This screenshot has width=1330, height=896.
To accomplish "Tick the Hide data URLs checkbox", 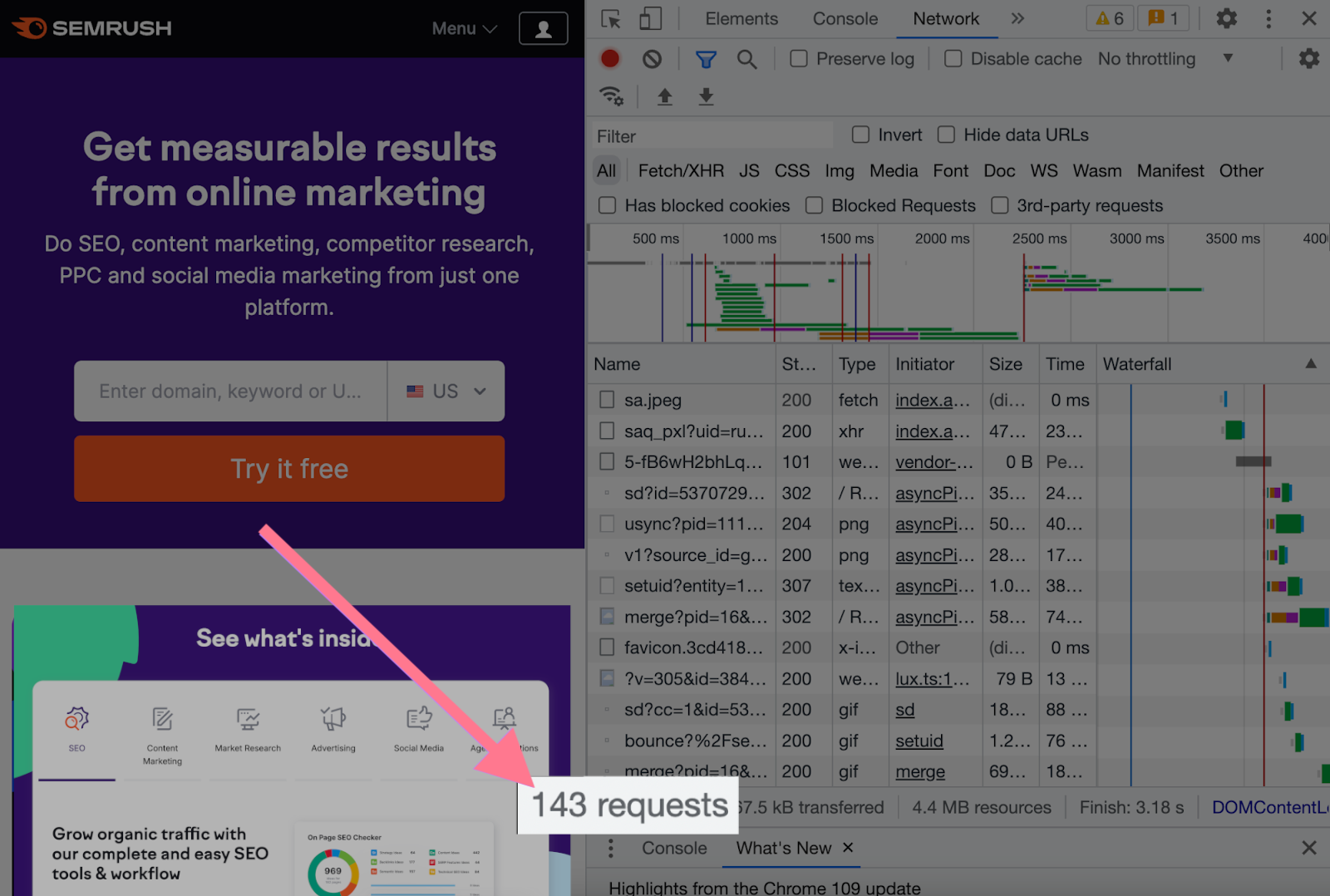I will click(x=946, y=135).
